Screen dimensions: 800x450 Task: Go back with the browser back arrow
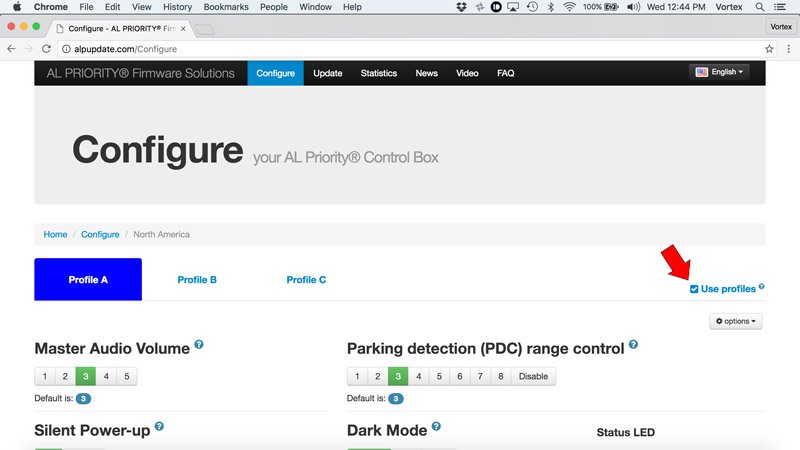click(x=11, y=49)
